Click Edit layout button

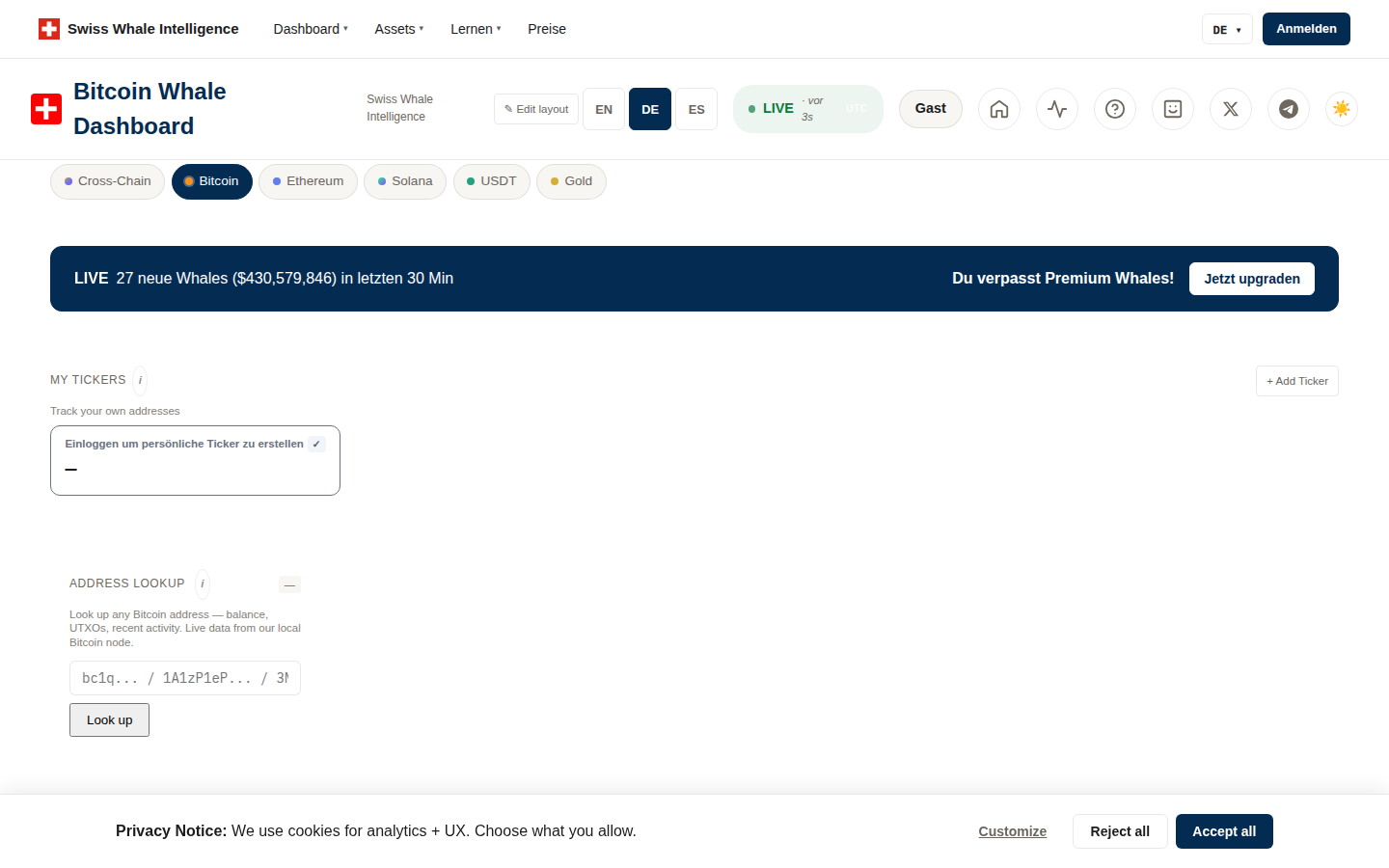point(536,109)
